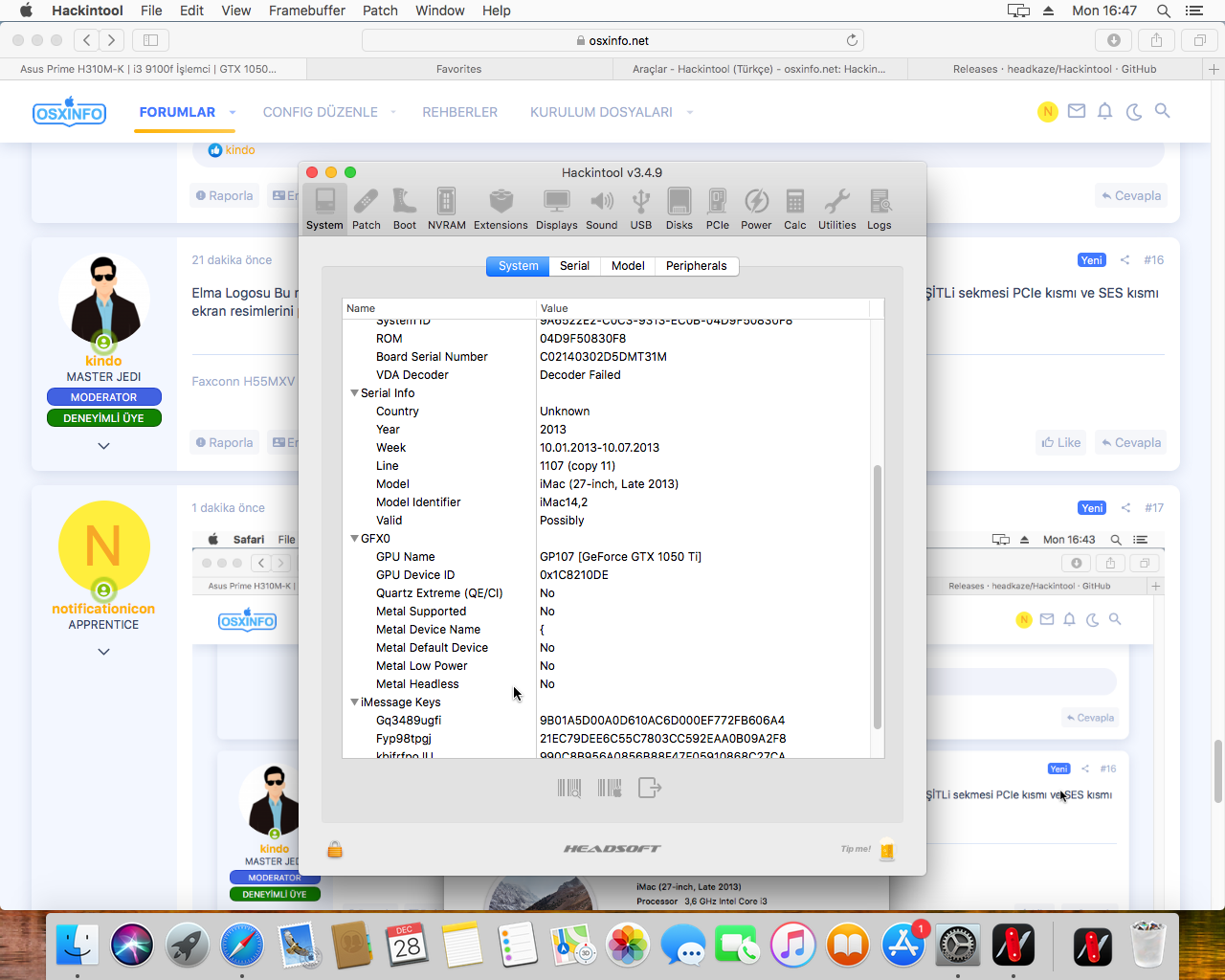Collapse the GFX0 disclosure triangle

(x=355, y=539)
